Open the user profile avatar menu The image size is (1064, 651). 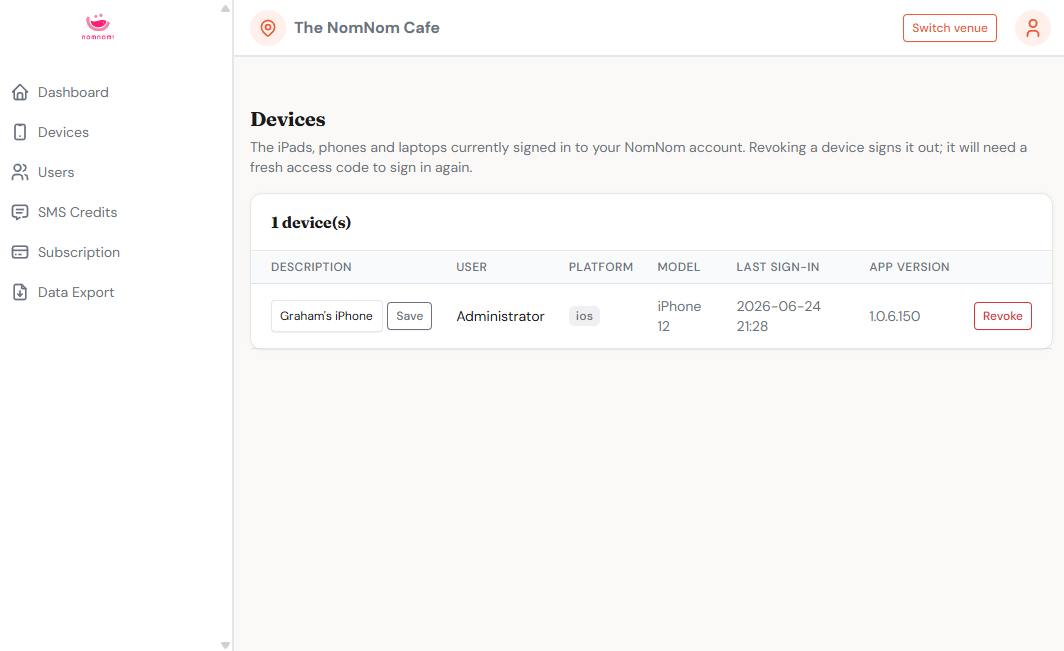(x=1033, y=28)
